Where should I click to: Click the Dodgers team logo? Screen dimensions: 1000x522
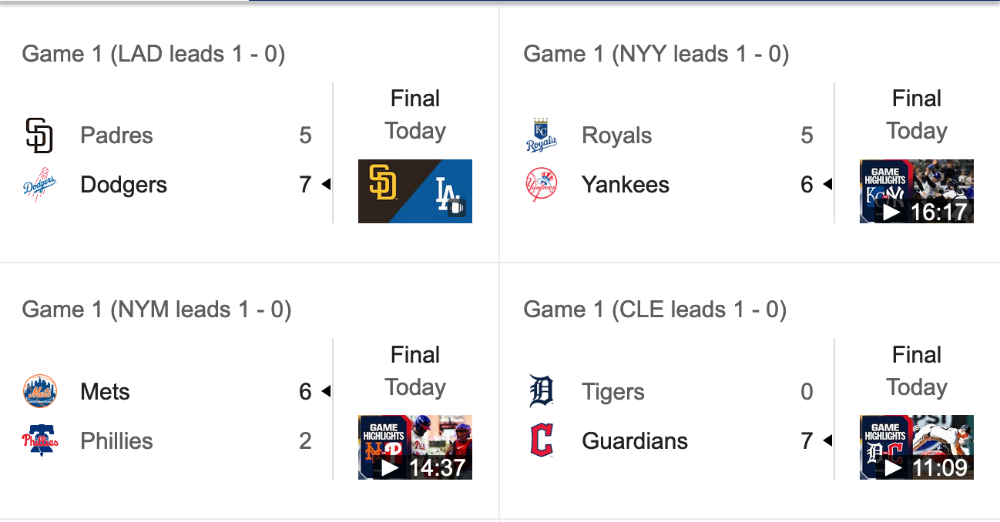click(40, 184)
